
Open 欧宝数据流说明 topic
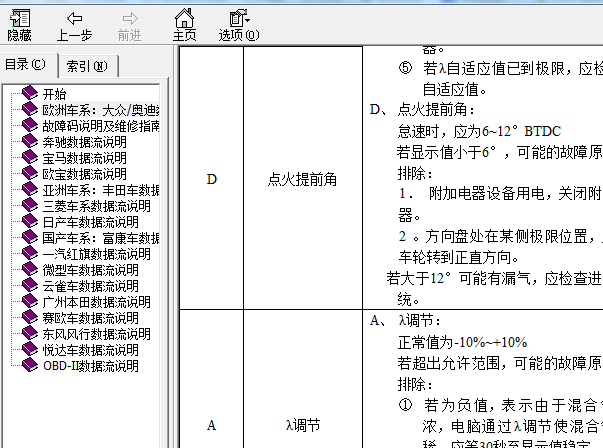[x=84, y=174]
